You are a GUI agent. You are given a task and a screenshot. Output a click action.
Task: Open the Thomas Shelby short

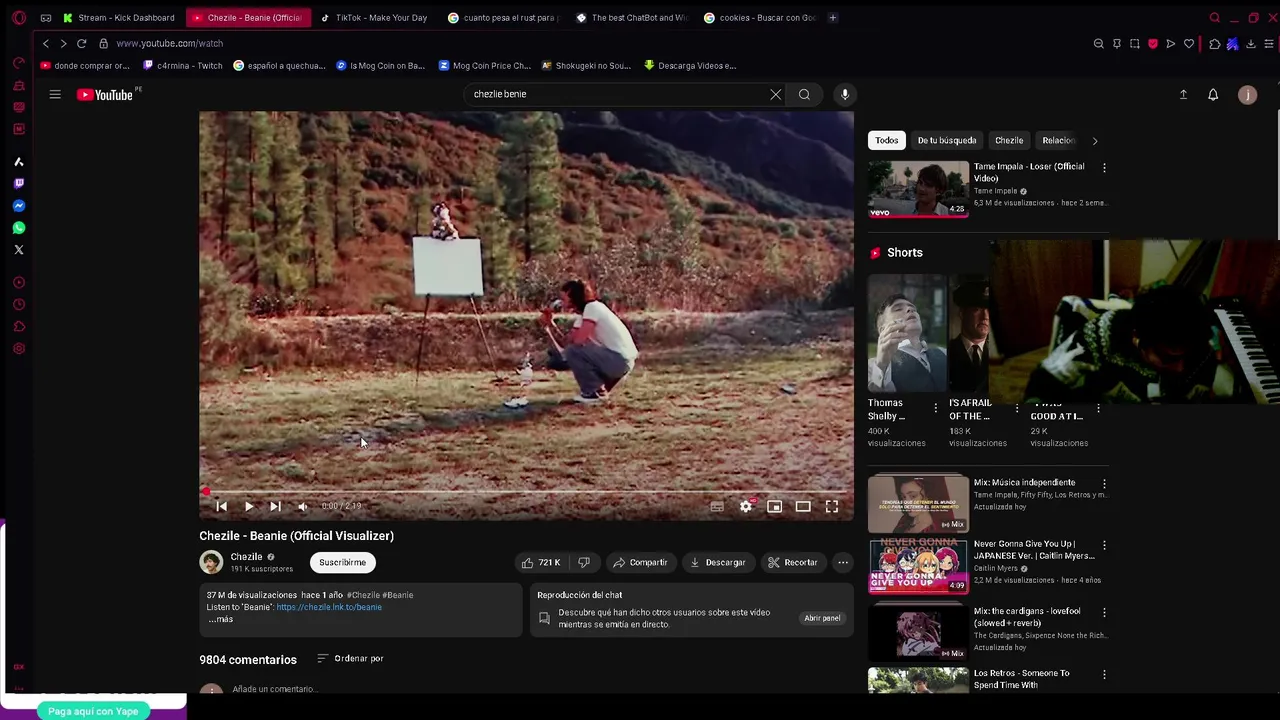coord(906,334)
